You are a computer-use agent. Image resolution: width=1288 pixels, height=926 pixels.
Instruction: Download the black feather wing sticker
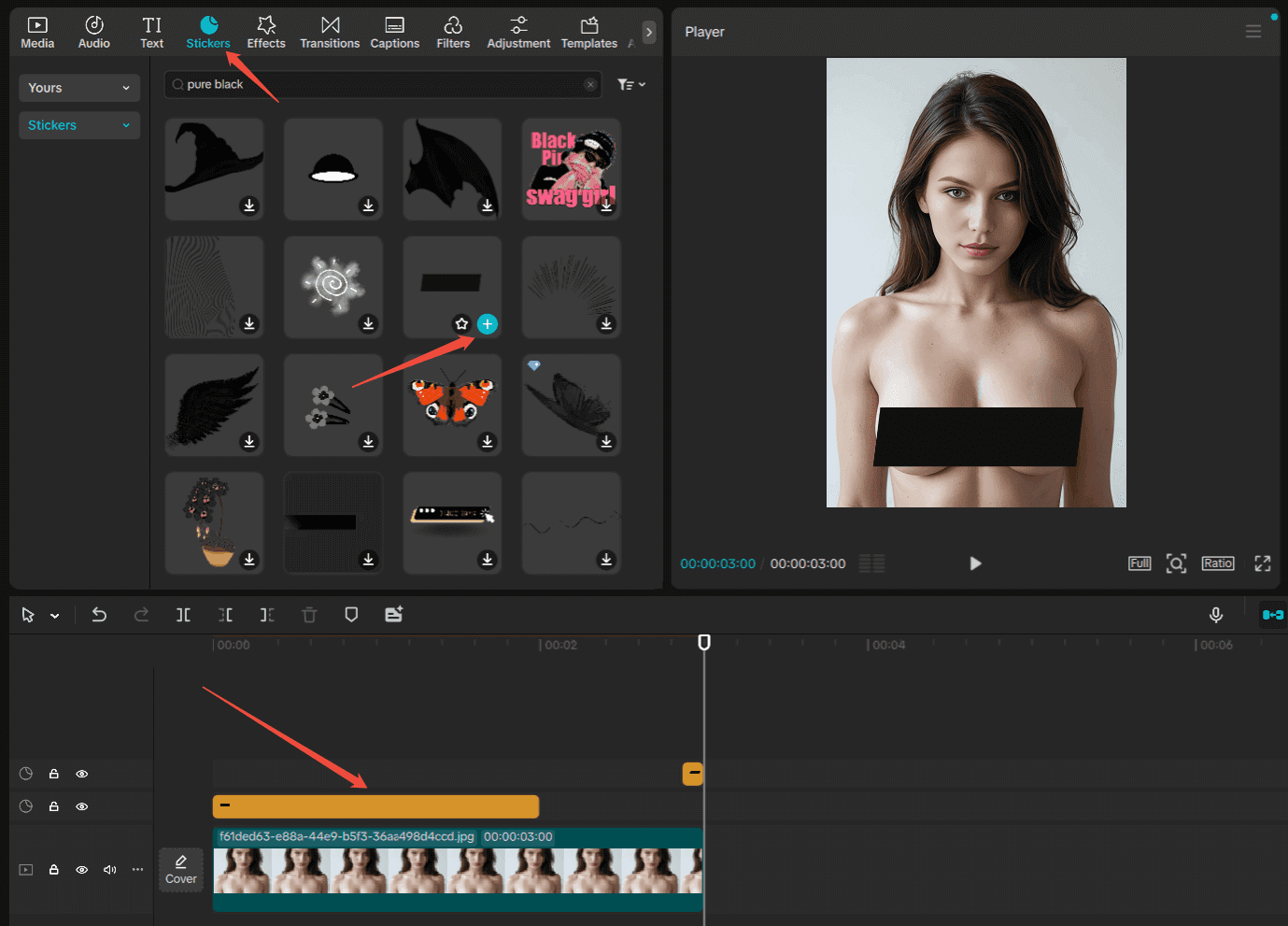point(249,441)
